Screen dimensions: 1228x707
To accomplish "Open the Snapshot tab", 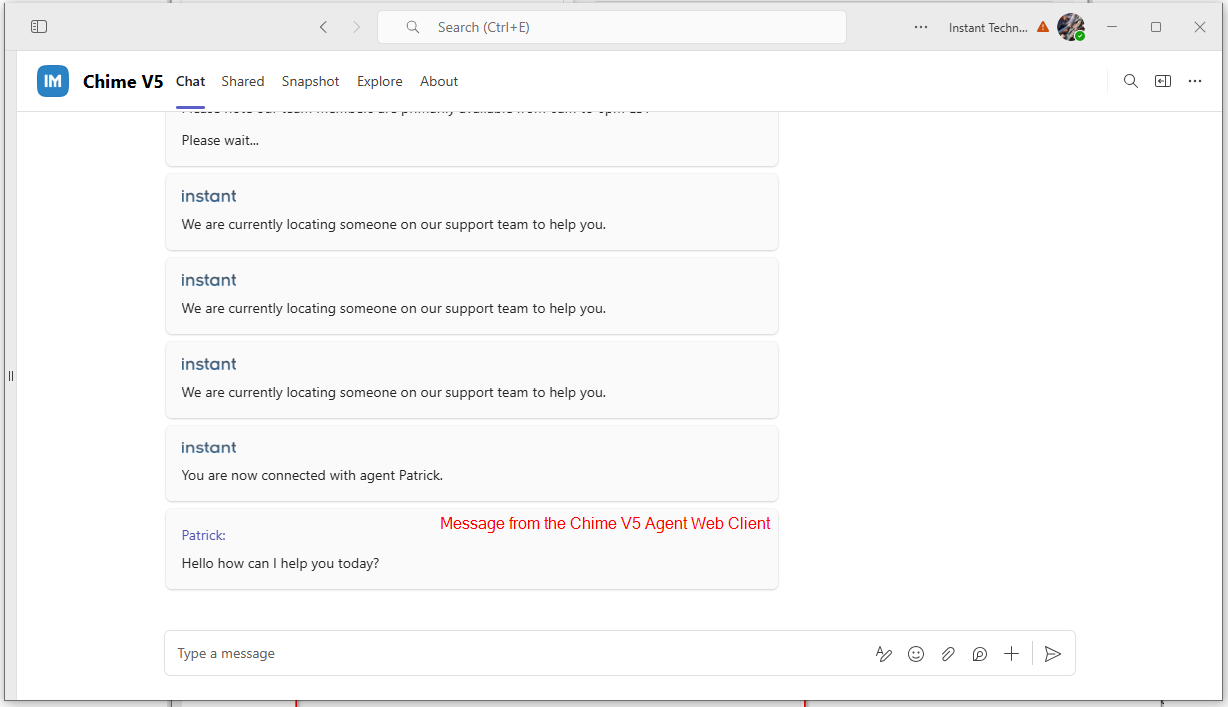I will [310, 82].
